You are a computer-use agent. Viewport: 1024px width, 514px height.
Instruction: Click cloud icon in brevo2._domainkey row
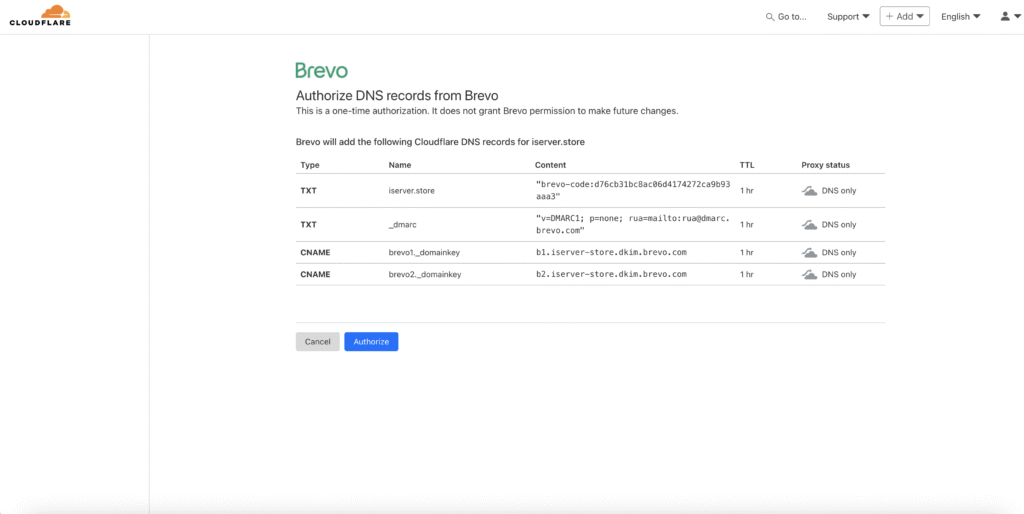[x=809, y=274]
